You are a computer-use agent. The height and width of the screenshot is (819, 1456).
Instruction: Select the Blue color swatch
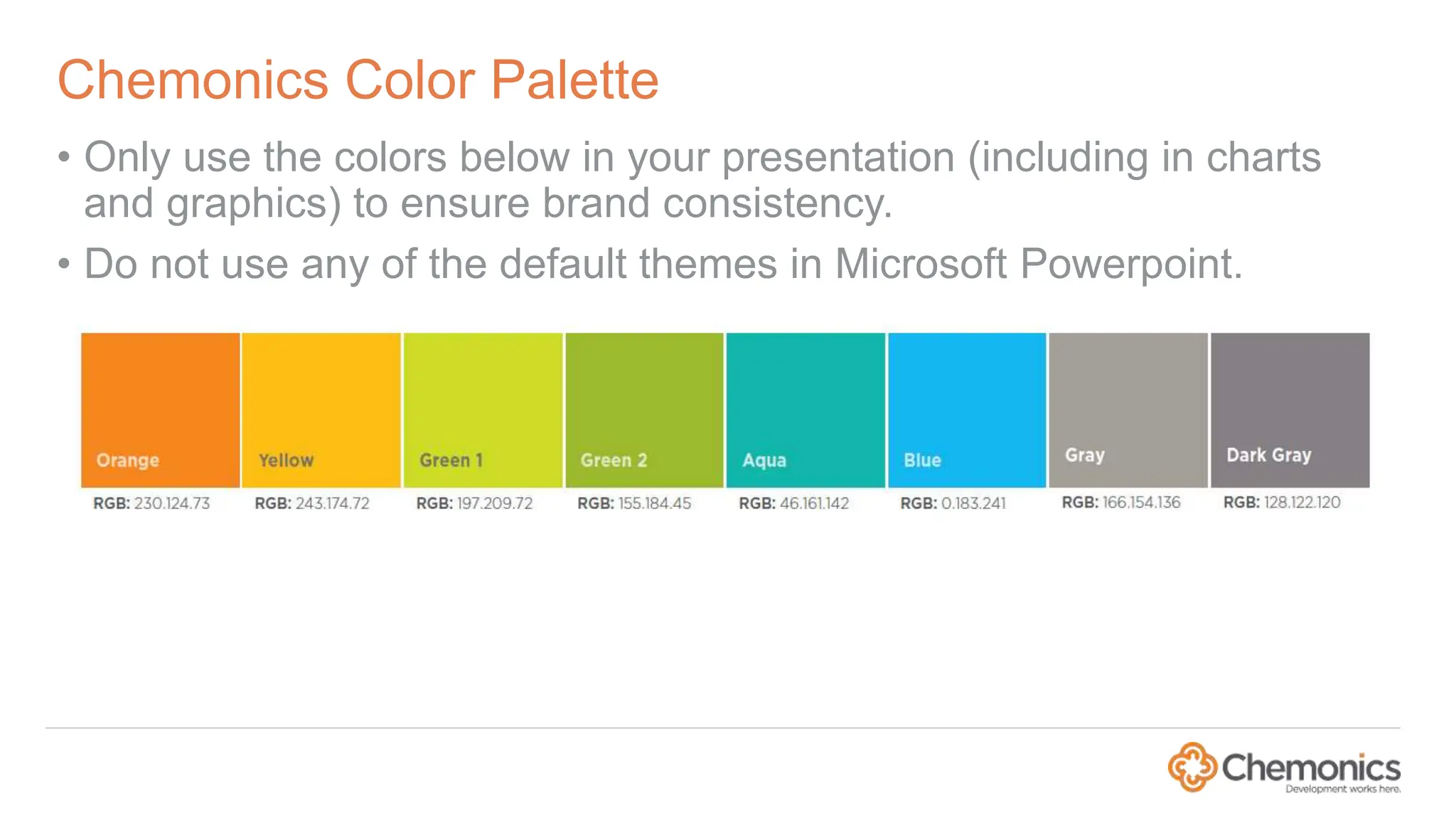(967, 410)
